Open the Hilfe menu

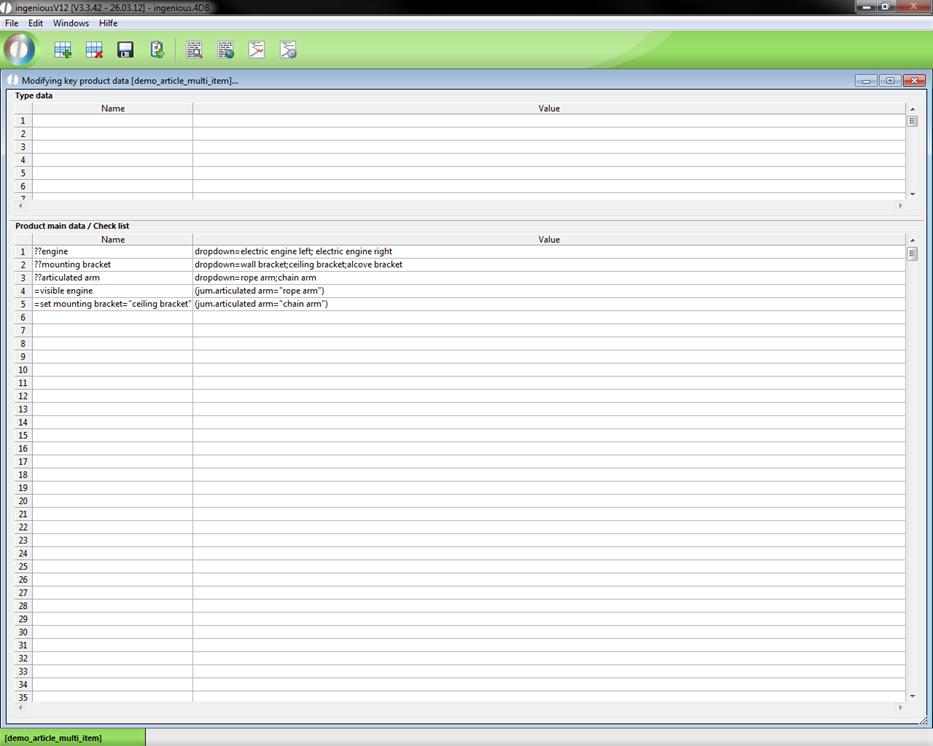coord(108,23)
